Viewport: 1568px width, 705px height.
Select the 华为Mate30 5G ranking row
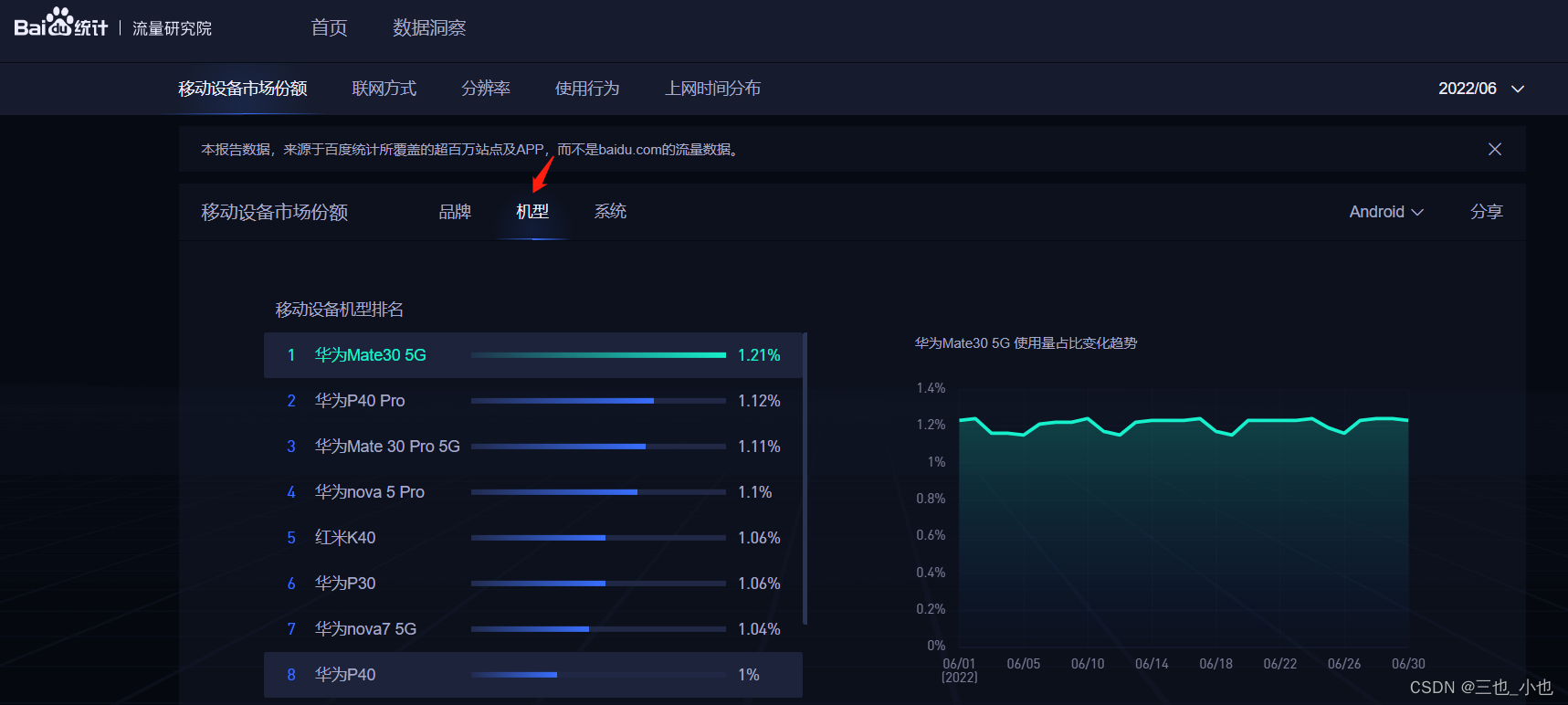pos(533,355)
